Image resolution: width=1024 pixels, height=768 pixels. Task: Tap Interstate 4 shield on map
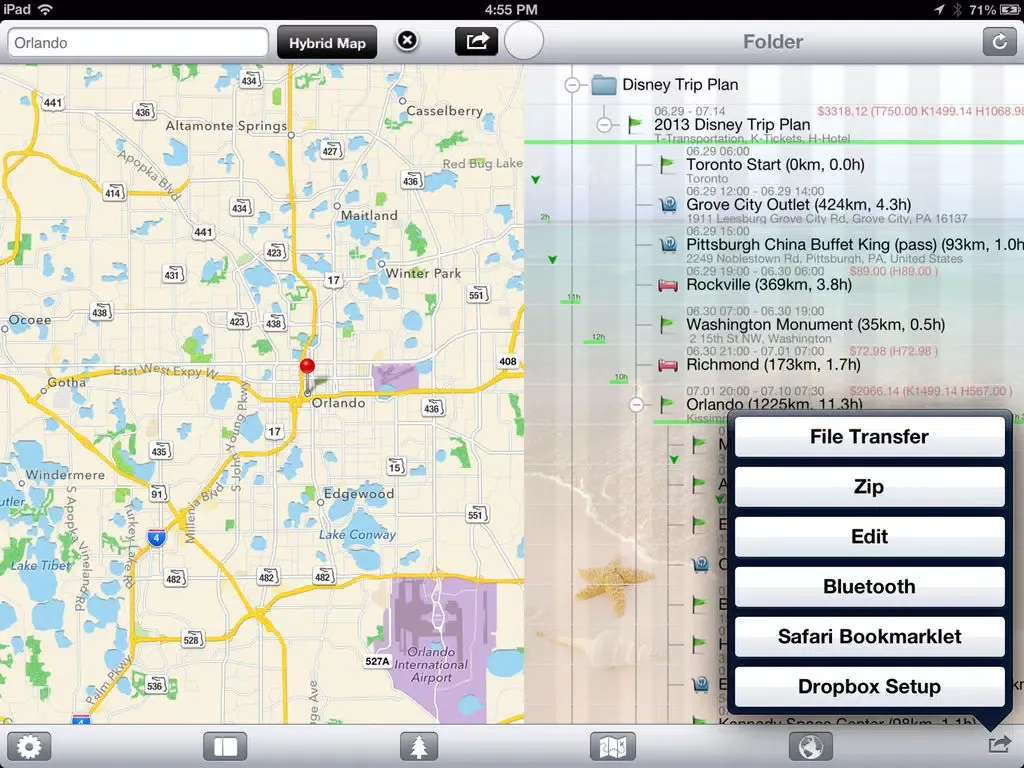tap(156, 538)
